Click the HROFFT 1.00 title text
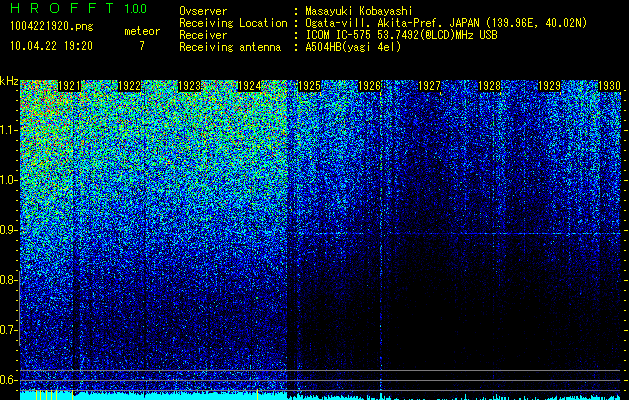This screenshot has height=400, width=629. (x=79, y=8)
